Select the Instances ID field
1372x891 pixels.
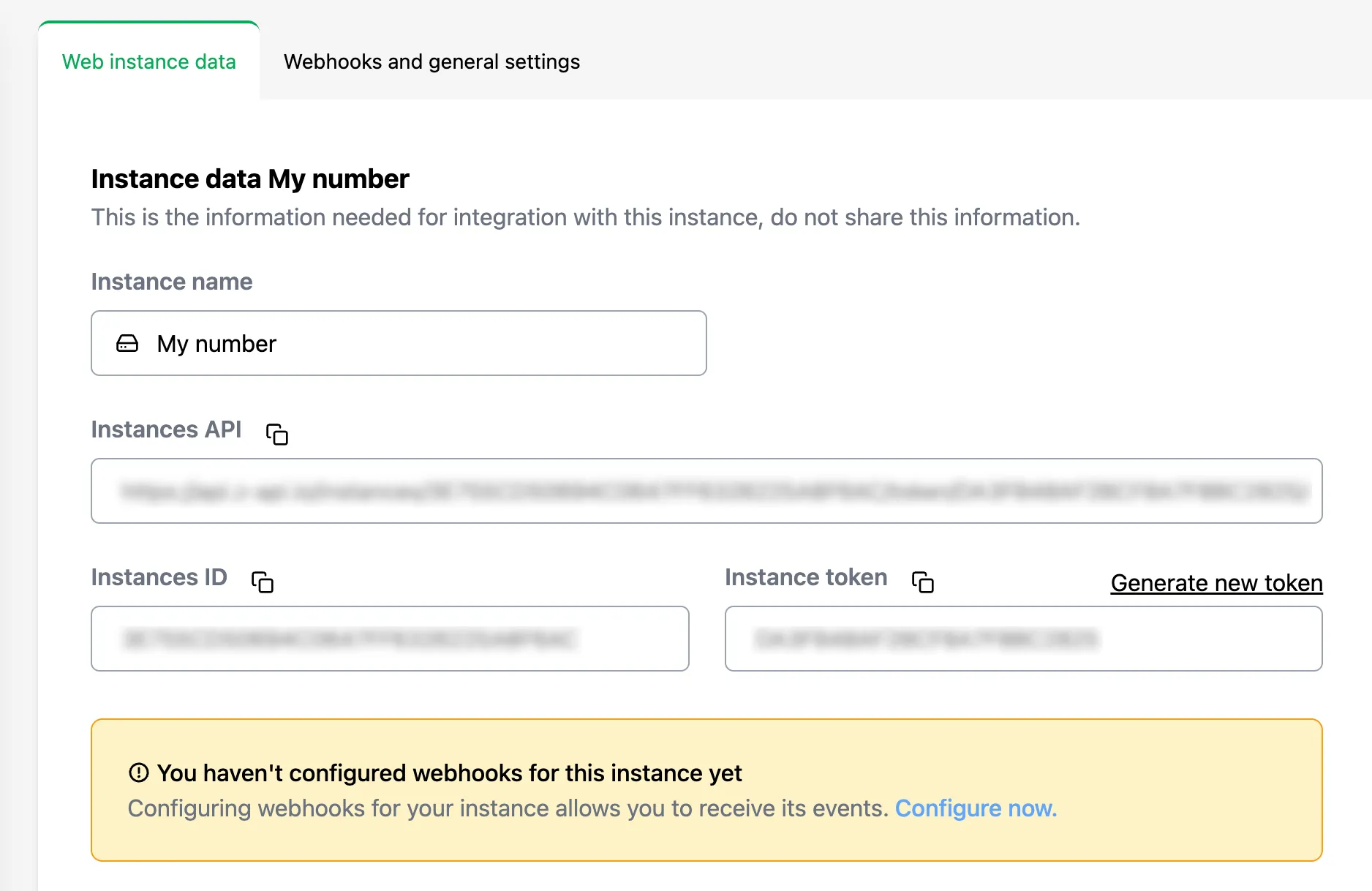pos(390,639)
